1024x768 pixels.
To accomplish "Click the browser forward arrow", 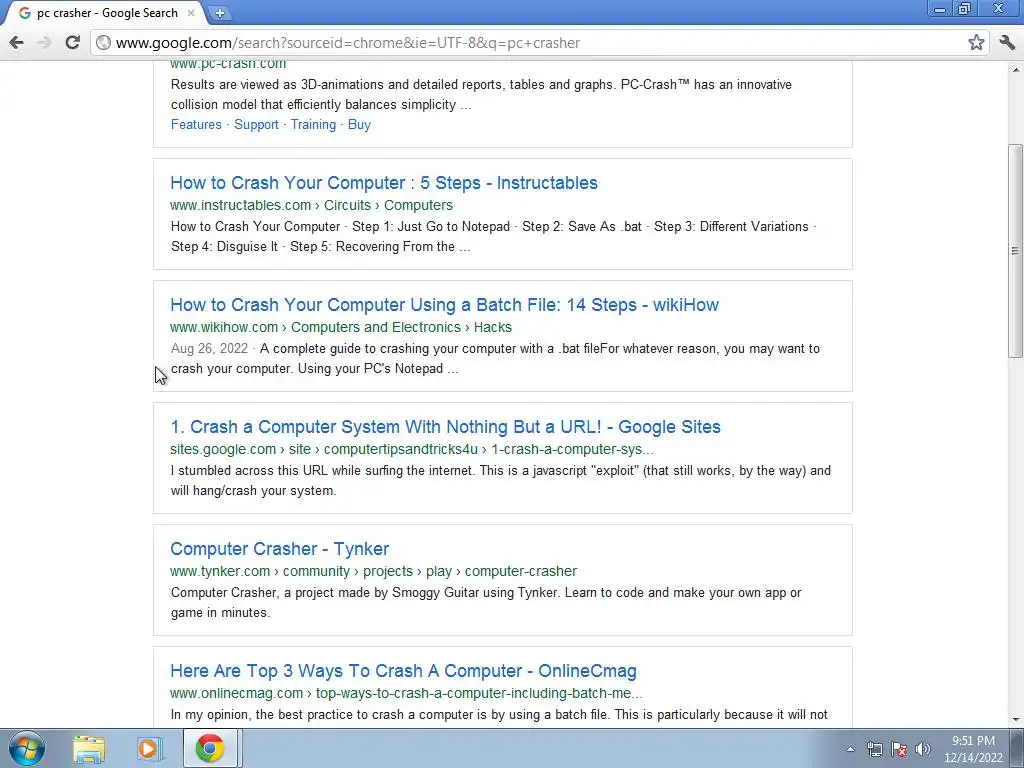I will click(x=44, y=43).
